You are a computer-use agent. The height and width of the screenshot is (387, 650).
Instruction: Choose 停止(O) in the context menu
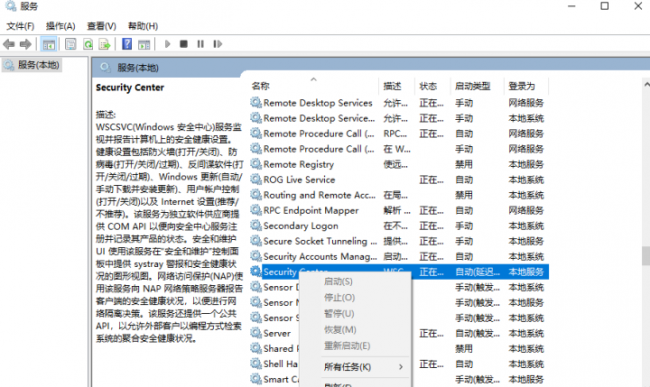(x=339, y=298)
